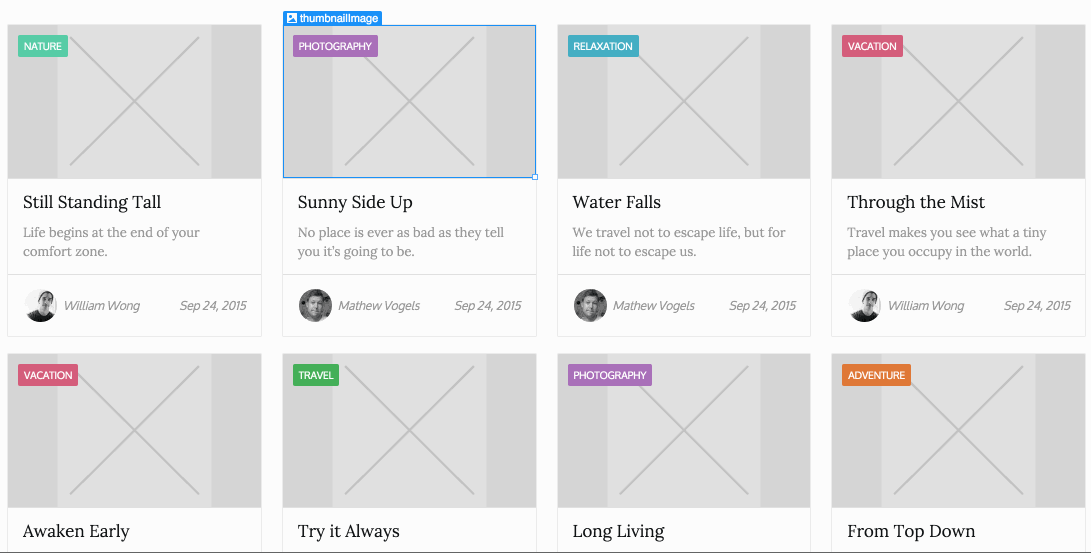The width and height of the screenshot is (1091, 553).
Task: Click the resize handle of selected thumbnail
Action: pyautogui.click(x=535, y=177)
